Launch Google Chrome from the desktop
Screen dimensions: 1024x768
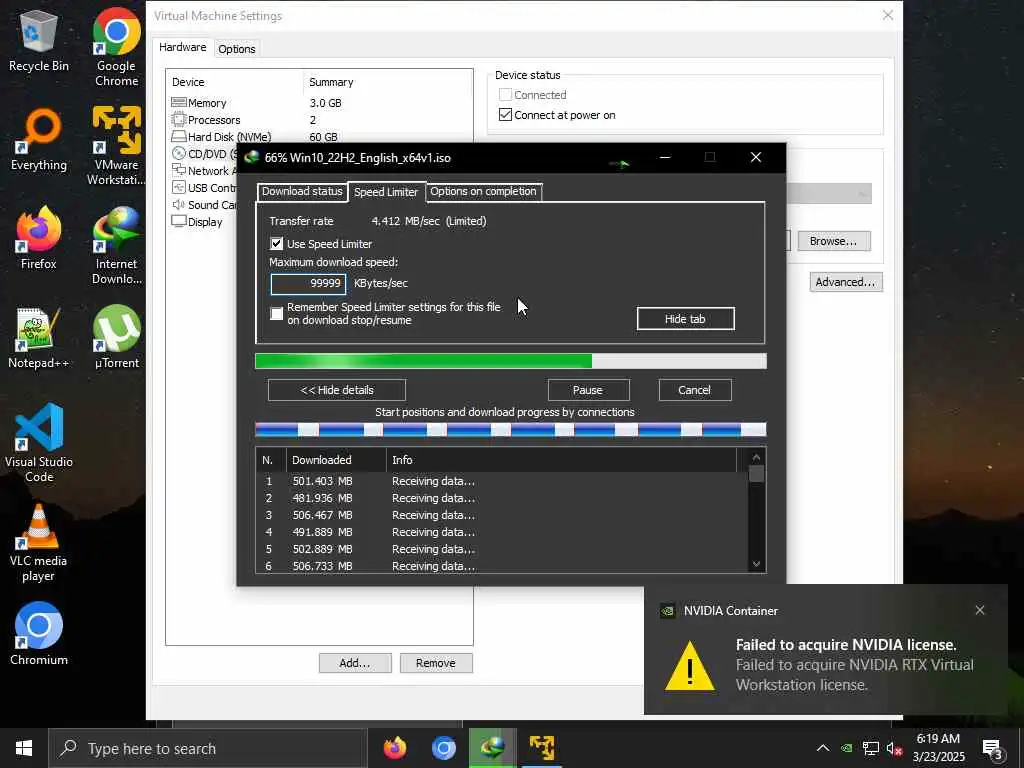116,47
